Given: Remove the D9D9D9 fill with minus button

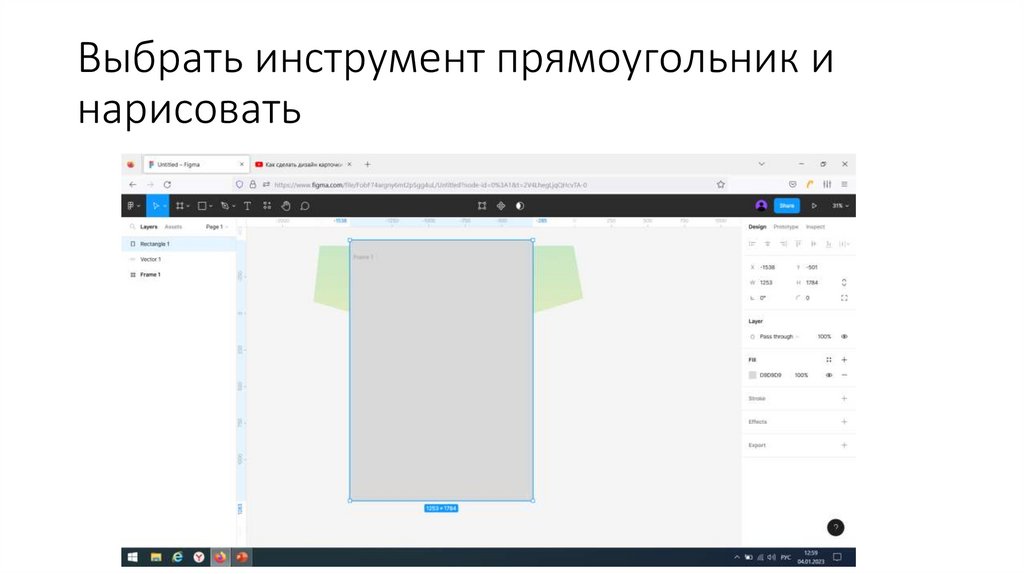Looking at the screenshot, I should coord(844,375).
